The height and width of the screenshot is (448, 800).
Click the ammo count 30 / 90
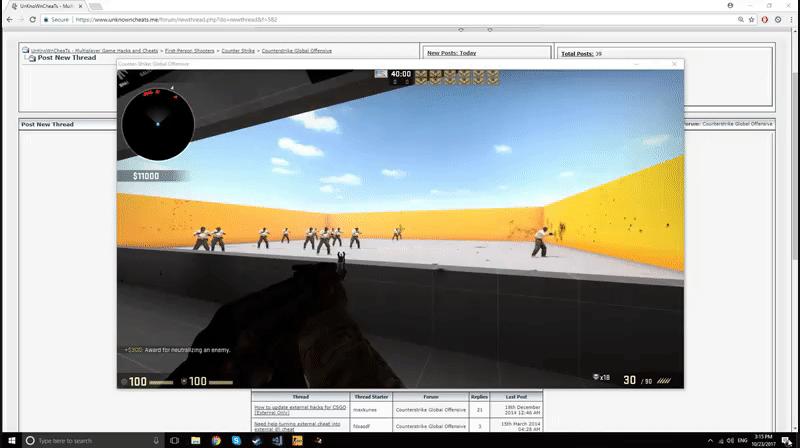tap(637, 381)
